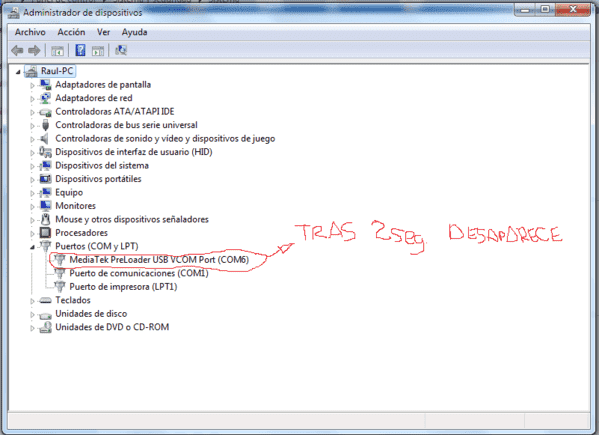Open the Archivo menu
This screenshot has width=599, height=435.
pyautogui.click(x=30, y=32)
